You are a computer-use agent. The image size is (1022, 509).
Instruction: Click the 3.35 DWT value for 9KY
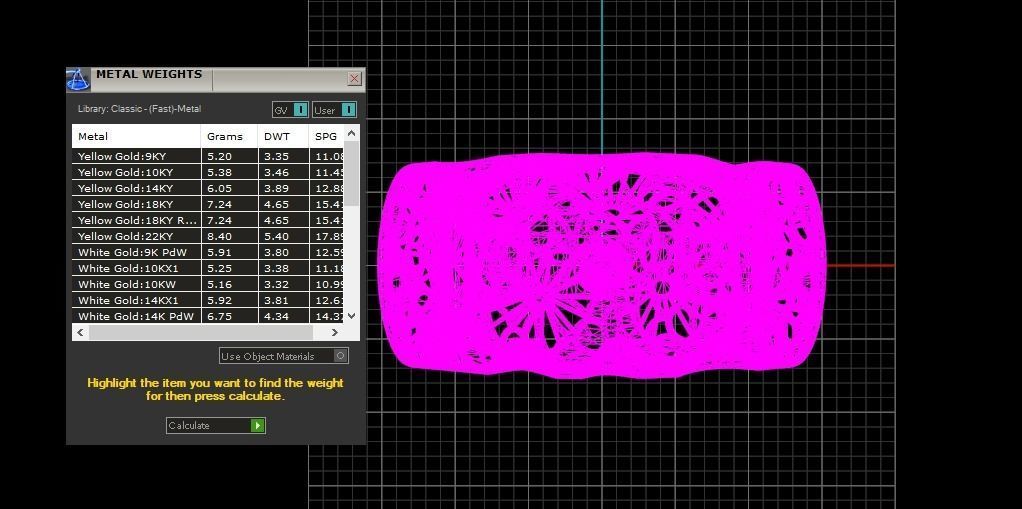pos(276,156)
